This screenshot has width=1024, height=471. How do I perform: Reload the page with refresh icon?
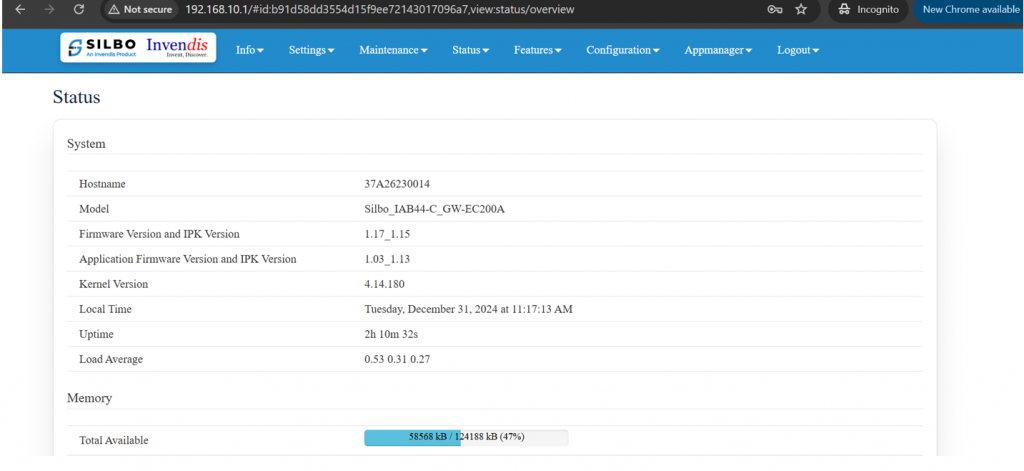point(79,9)
